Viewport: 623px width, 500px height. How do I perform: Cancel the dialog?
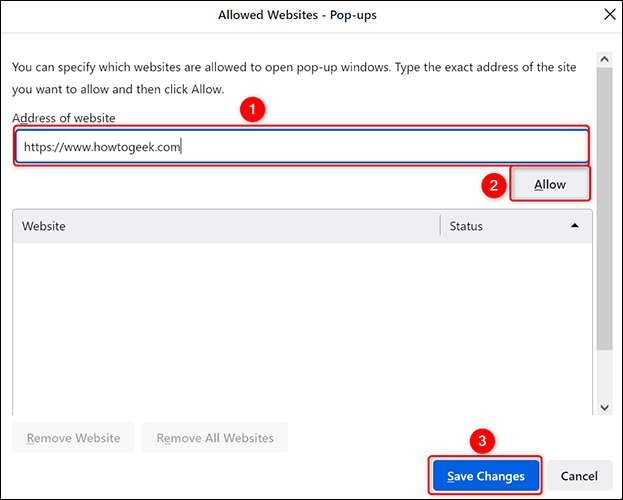579,475
